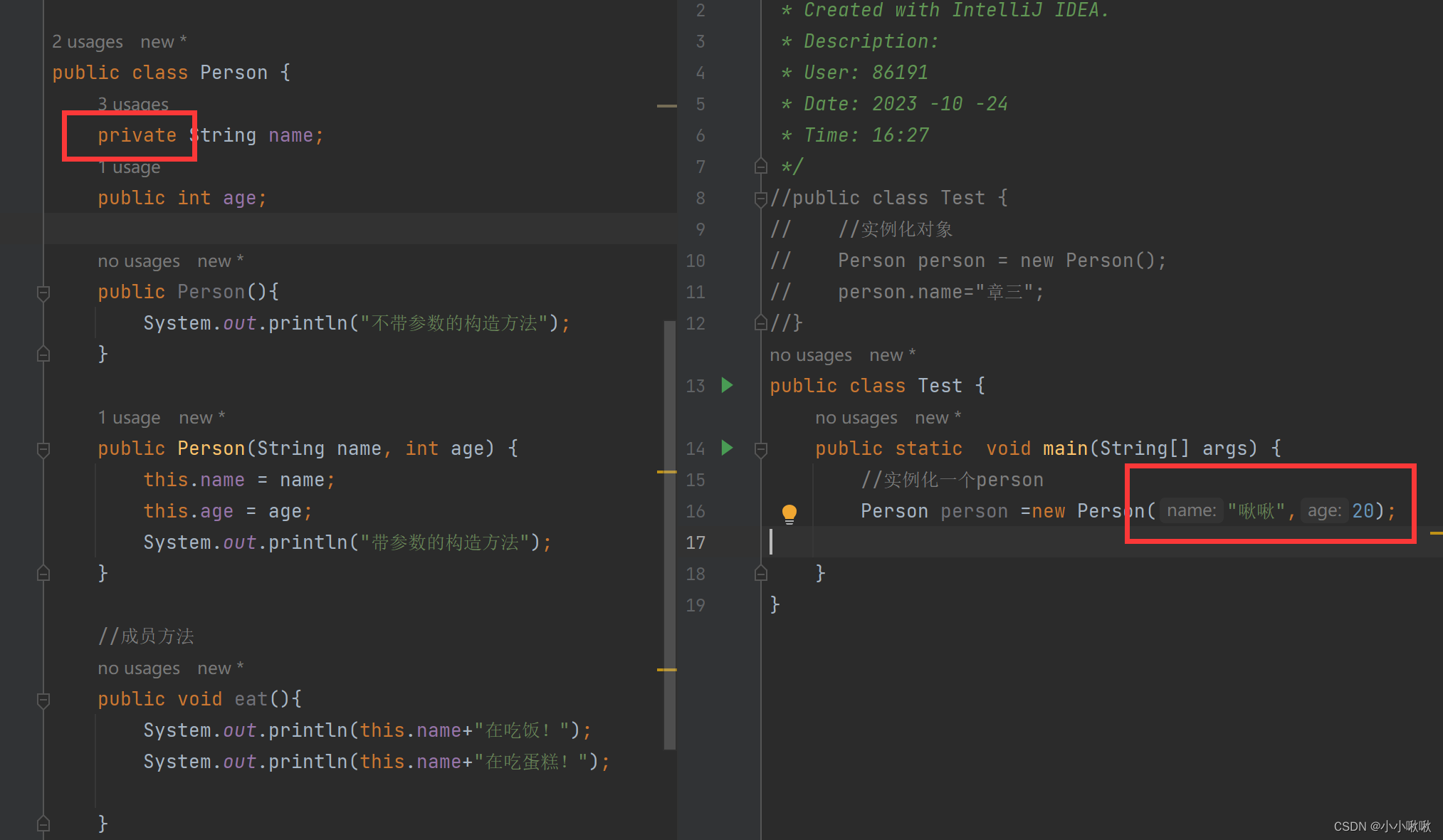
Task: Open '3 usages' hint above name field
Action: pyautogui.click(x=133, y=104)
